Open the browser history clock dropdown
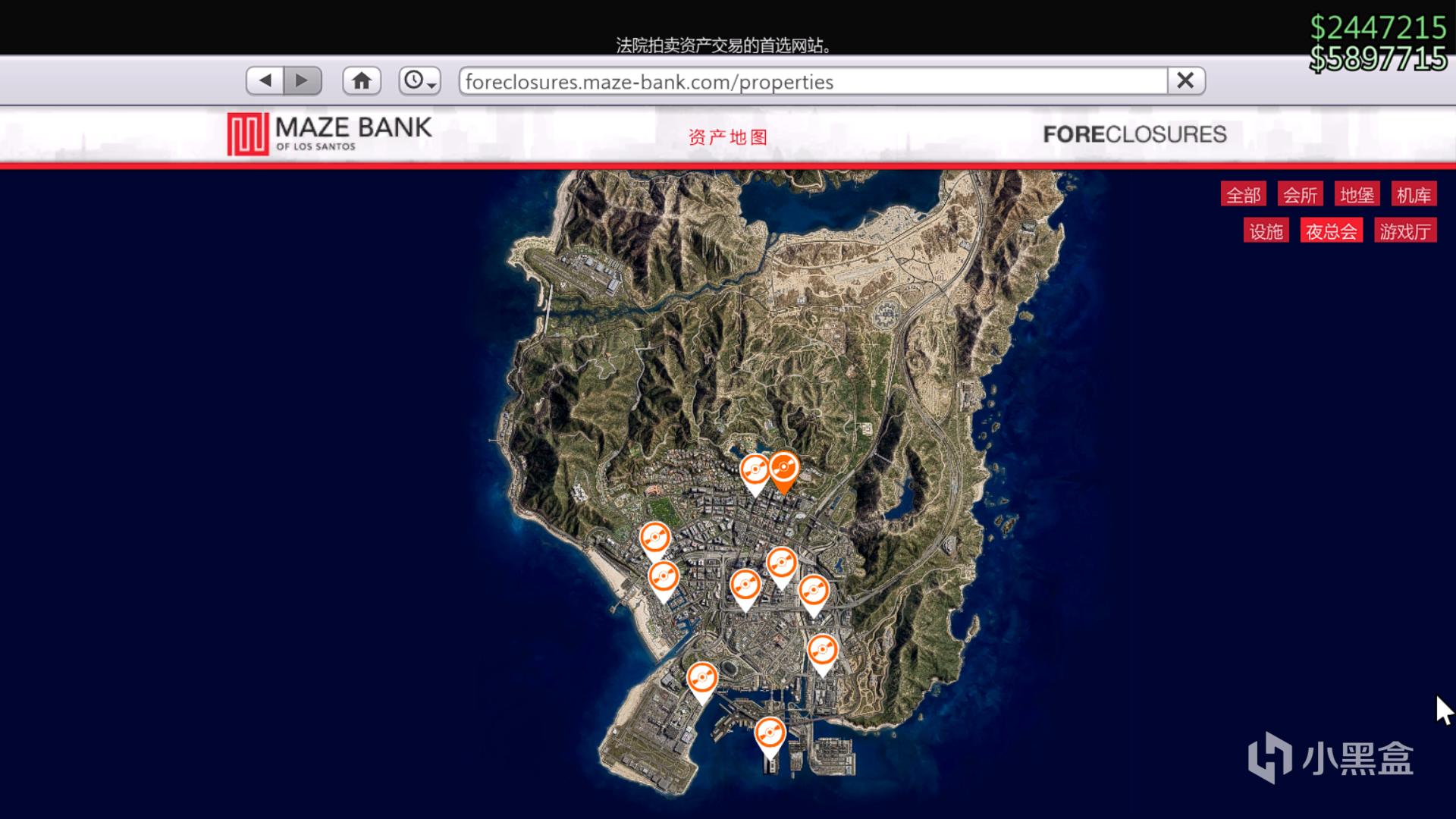The height and width of the screenshot is (819, 1456). pyautogui.click(x=420, y=80)
